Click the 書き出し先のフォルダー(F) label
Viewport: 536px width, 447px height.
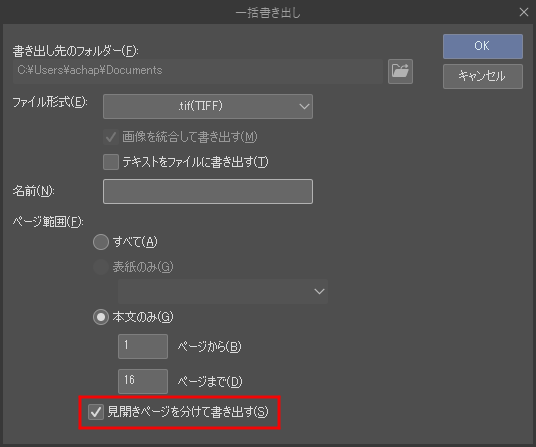tap(76, 51)
